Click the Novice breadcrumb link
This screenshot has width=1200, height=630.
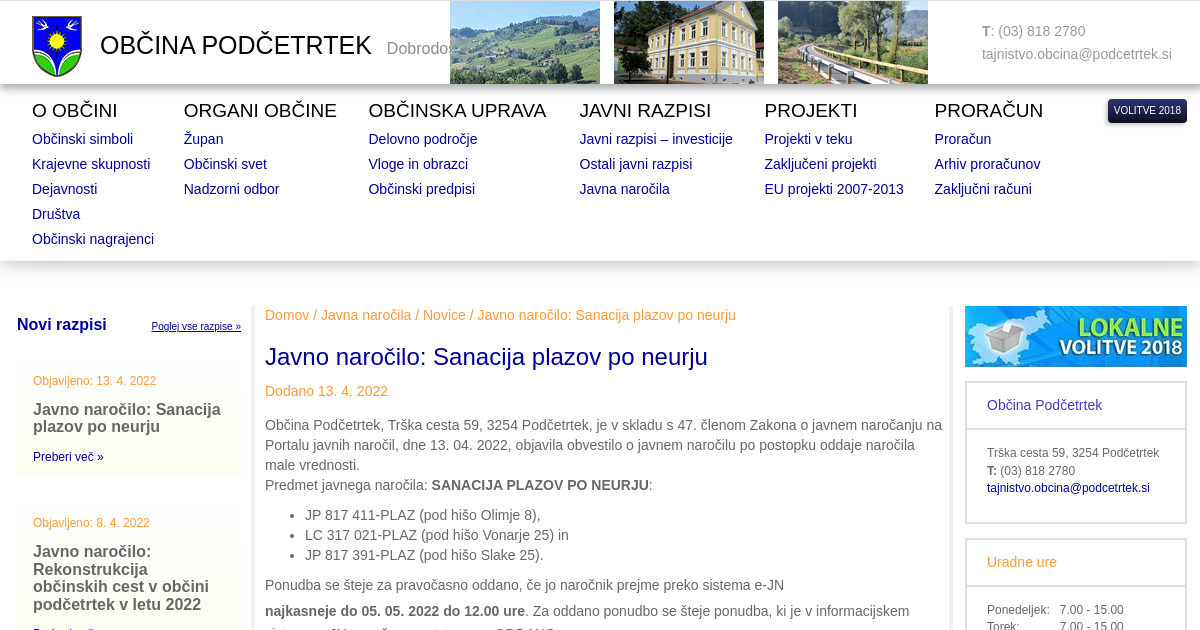click(444, 315)
